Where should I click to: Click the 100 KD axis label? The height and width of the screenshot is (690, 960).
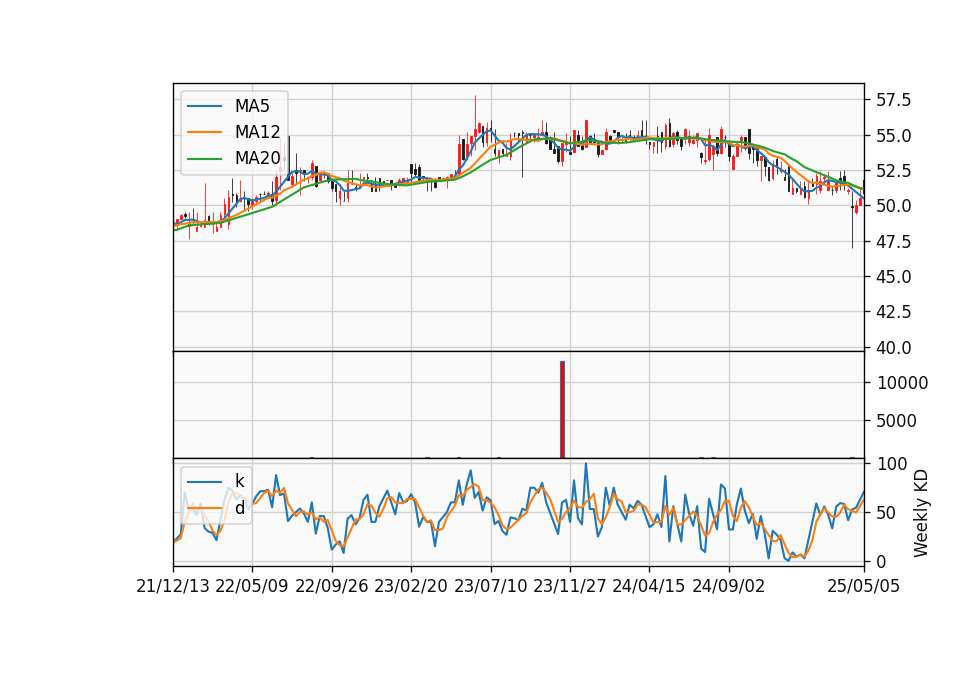(892, 464)
